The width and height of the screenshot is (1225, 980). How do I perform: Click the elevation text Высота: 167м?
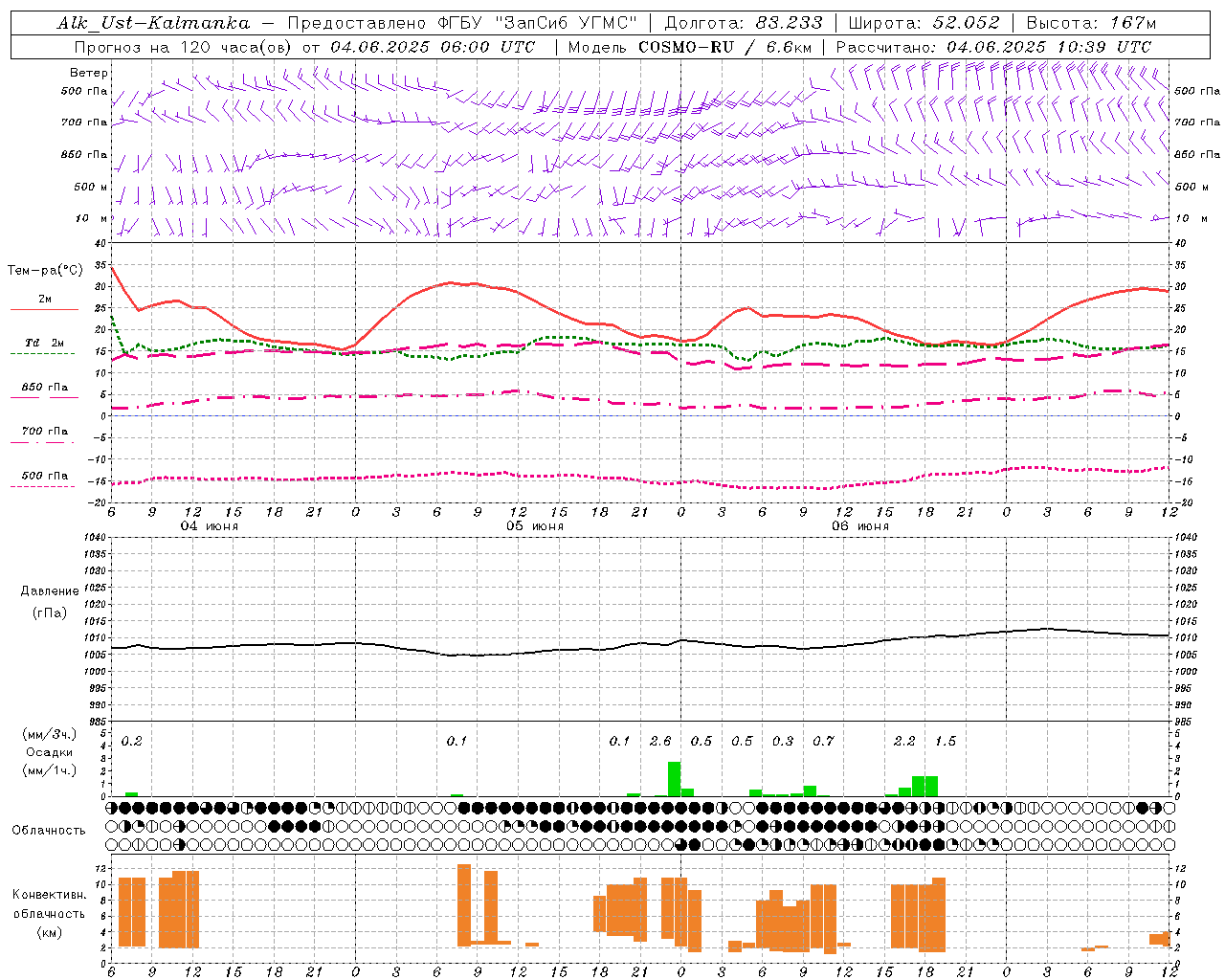pyautogui.click(x=1091, y=24)
